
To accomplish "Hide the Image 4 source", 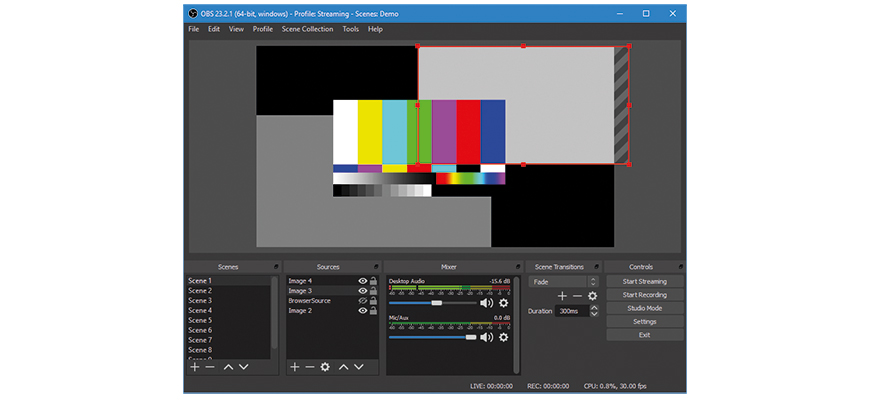I will pyautogui.click(x=363, y=281).
